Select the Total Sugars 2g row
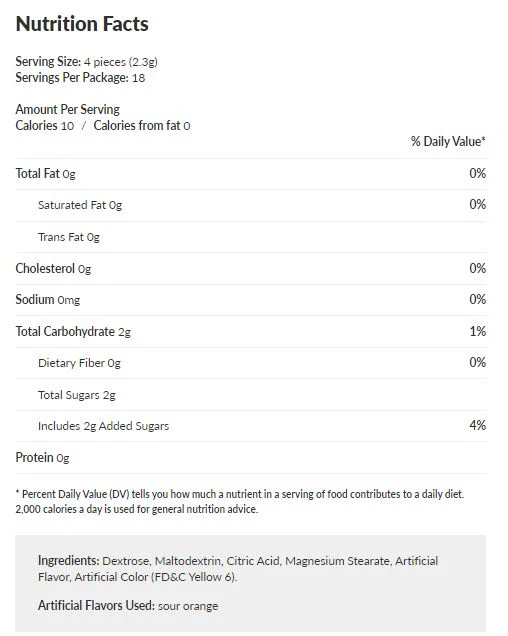 click(x=251, y=395)
